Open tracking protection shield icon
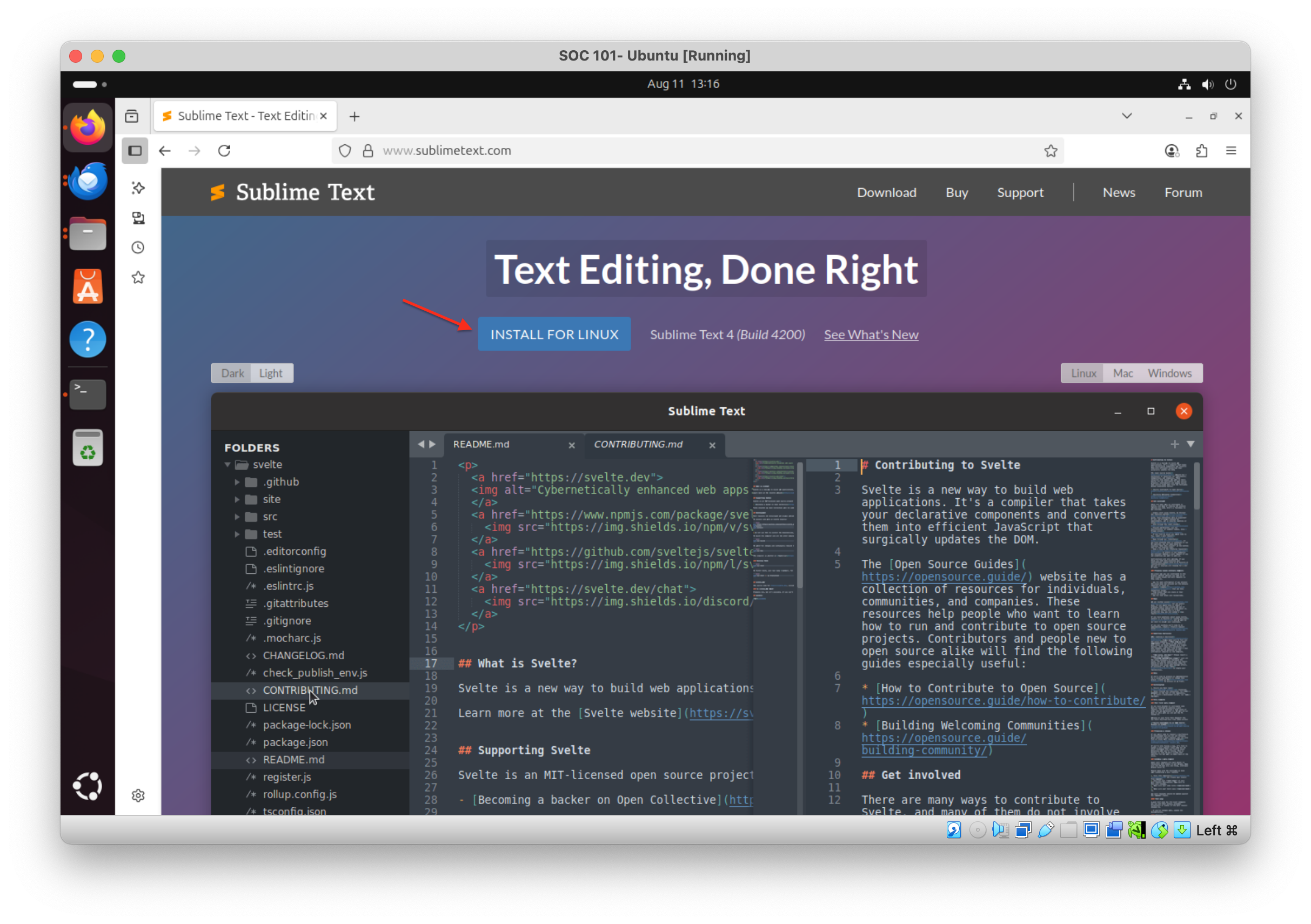Viewport: 1311px width, 924px height. pos(345,151)
